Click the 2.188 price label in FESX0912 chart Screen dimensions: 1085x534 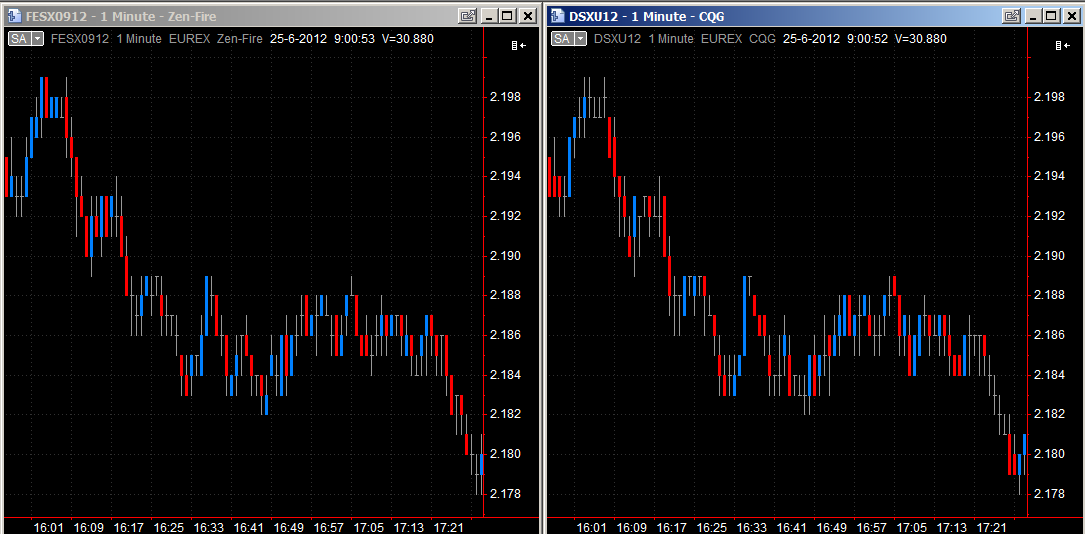pyautogui.click(x=504, y=295)
